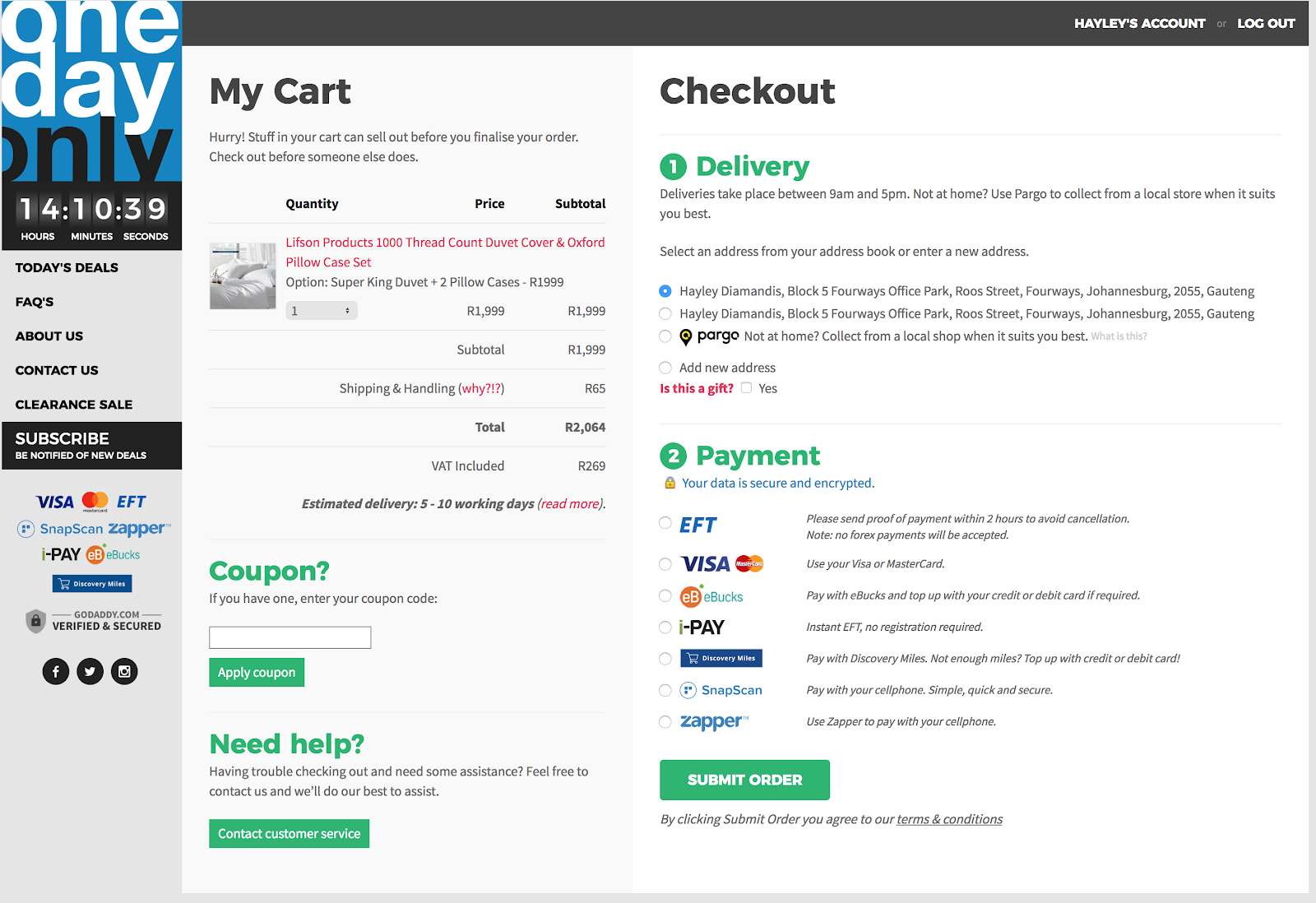Open the Twitter social icon
The height and width of the screenshot is (903, 1316).
90,671
